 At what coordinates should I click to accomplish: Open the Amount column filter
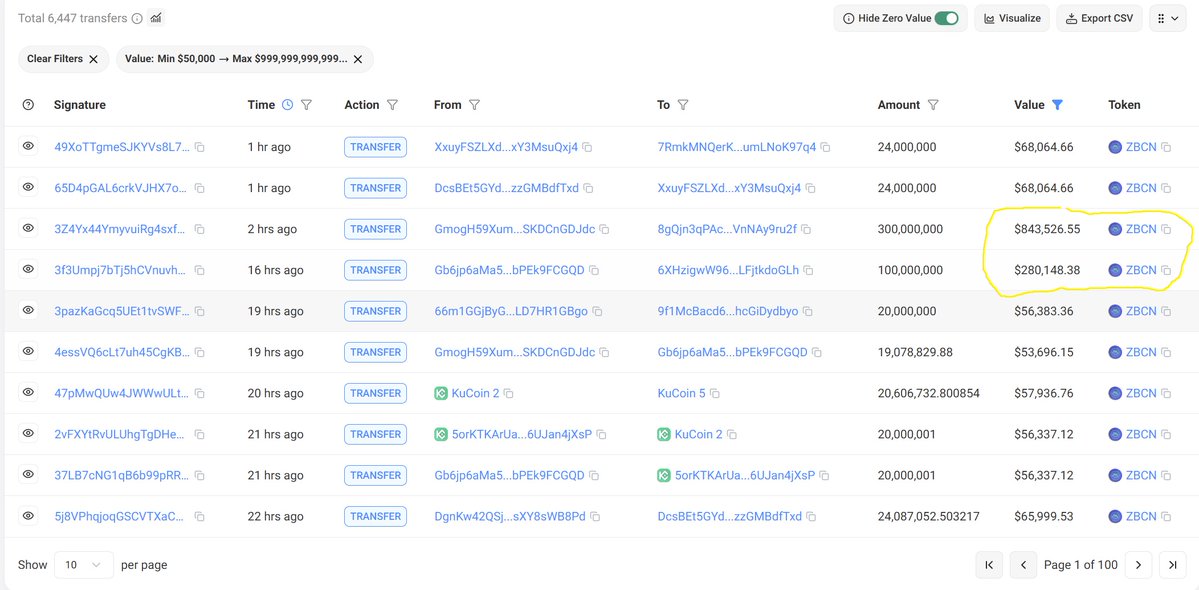(x=933, y=105)
